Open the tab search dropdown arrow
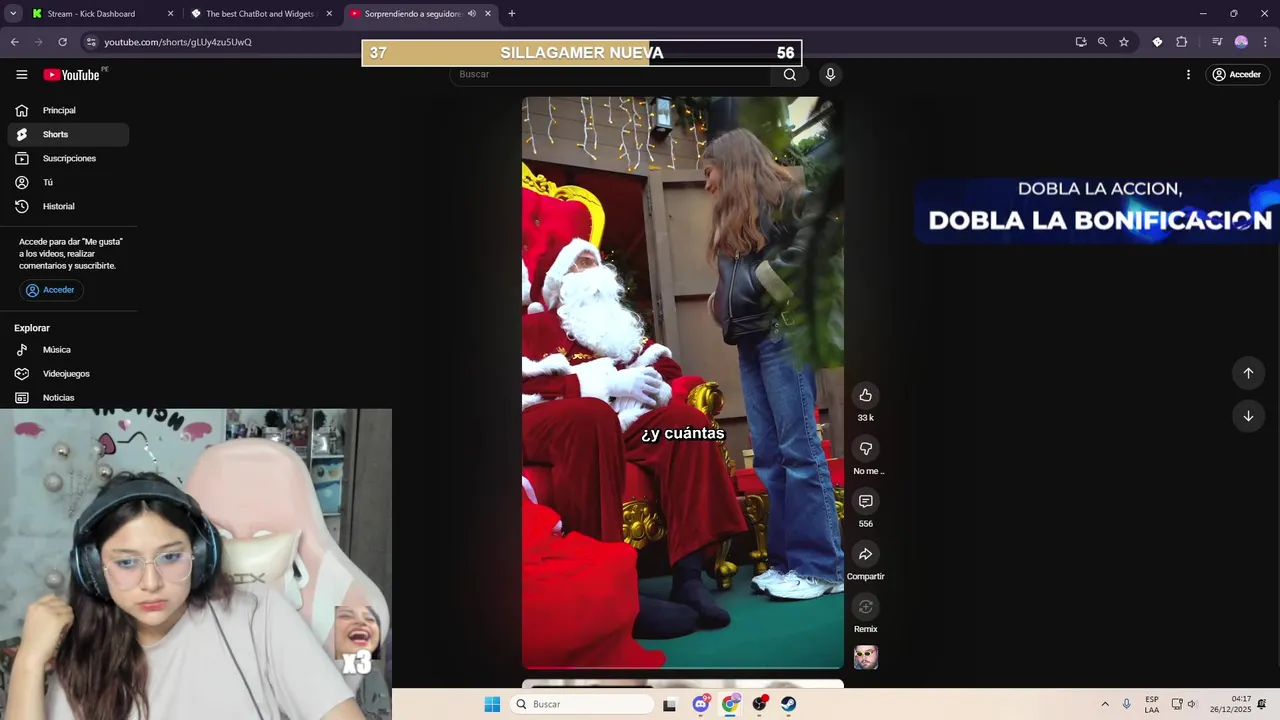The image size is (1280, 720). (13, 14)
